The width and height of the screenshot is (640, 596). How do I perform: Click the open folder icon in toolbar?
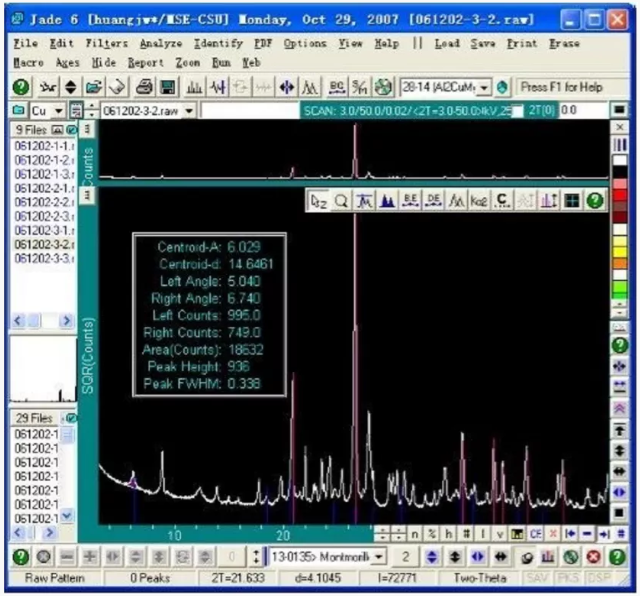pyautogui.click(x=93, y=87)
